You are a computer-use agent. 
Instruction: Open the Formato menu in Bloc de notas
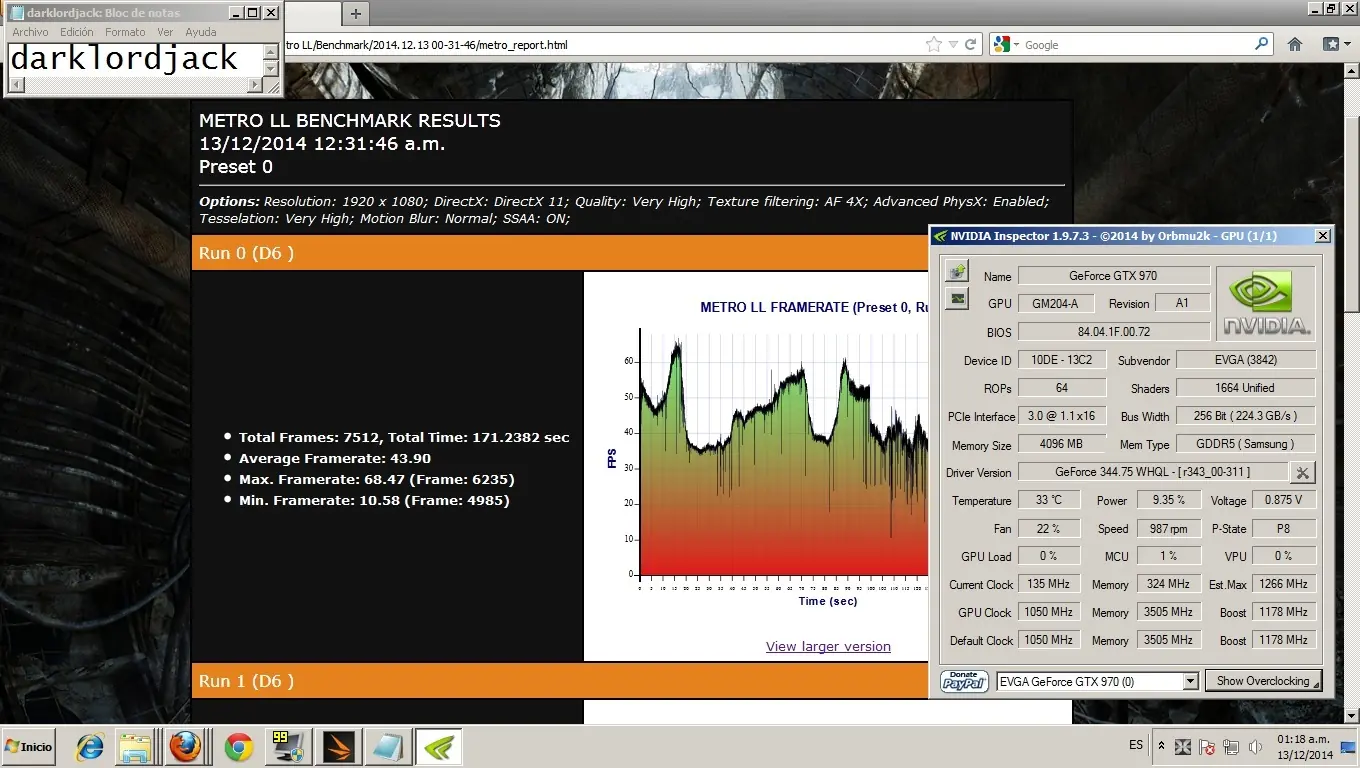(126, 32)
